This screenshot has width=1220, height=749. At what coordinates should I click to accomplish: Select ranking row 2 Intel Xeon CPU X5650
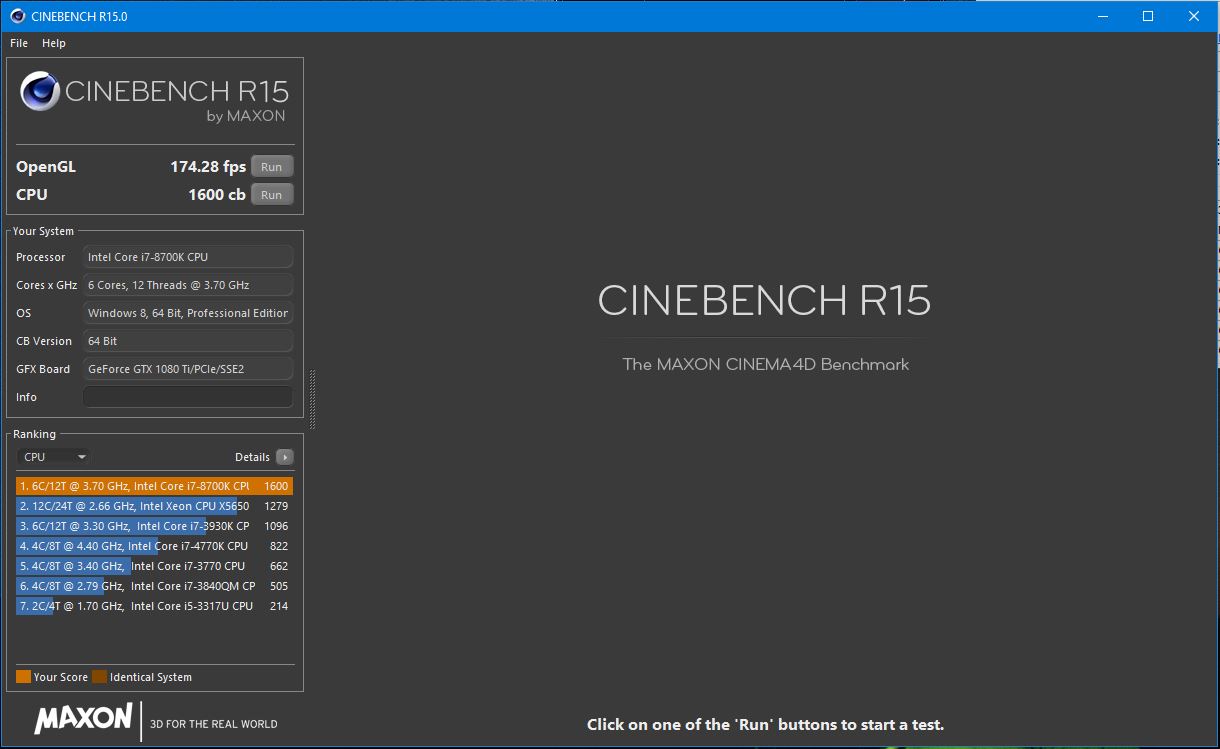tap(154, 506)
